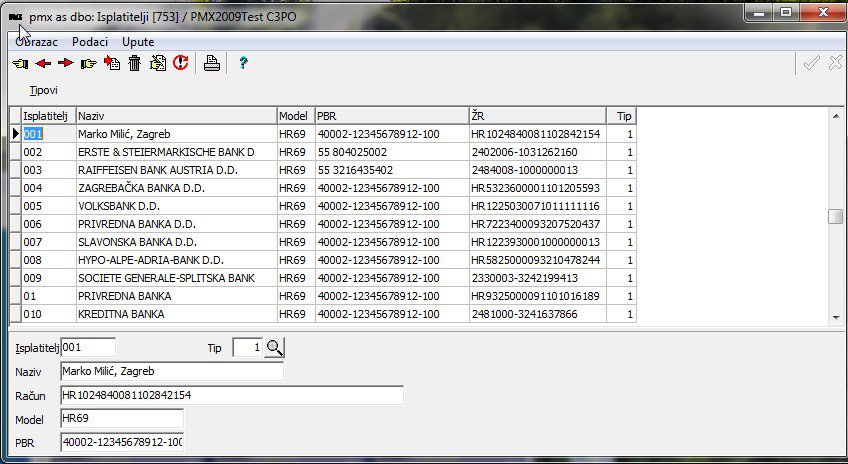Click the grid scrollbar thumb
This screenshot has width=848, height=464.
coord(836,216)
